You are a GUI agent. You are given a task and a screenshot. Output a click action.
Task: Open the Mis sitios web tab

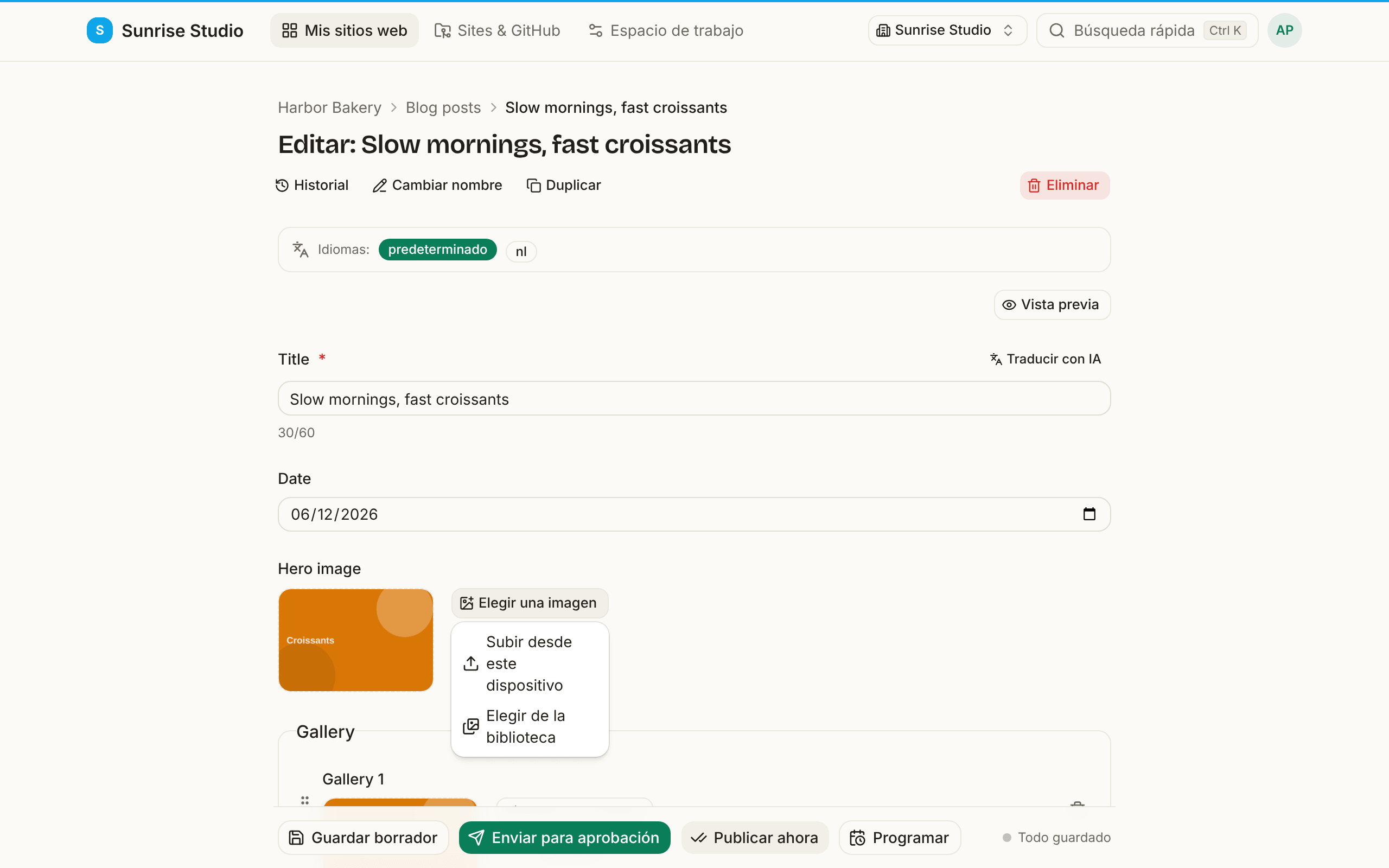[345, 30]
